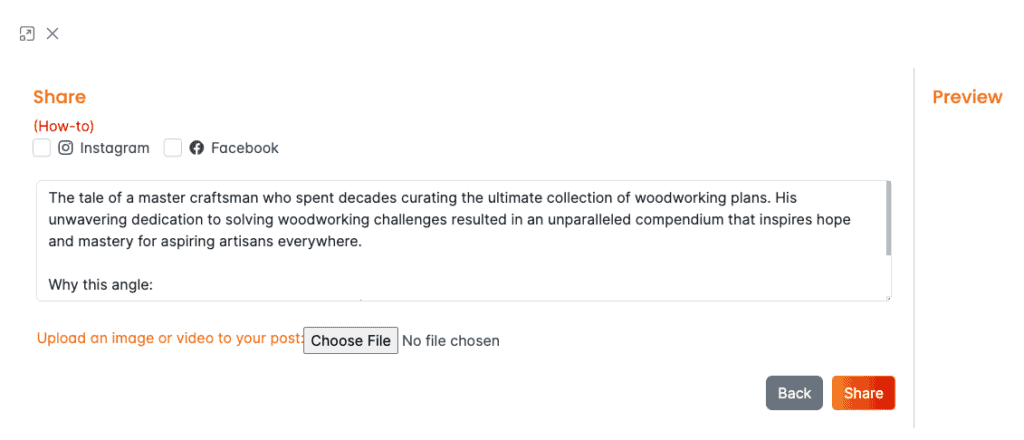
Task: Click the text area scrollbar
Action: pos(888,219)
